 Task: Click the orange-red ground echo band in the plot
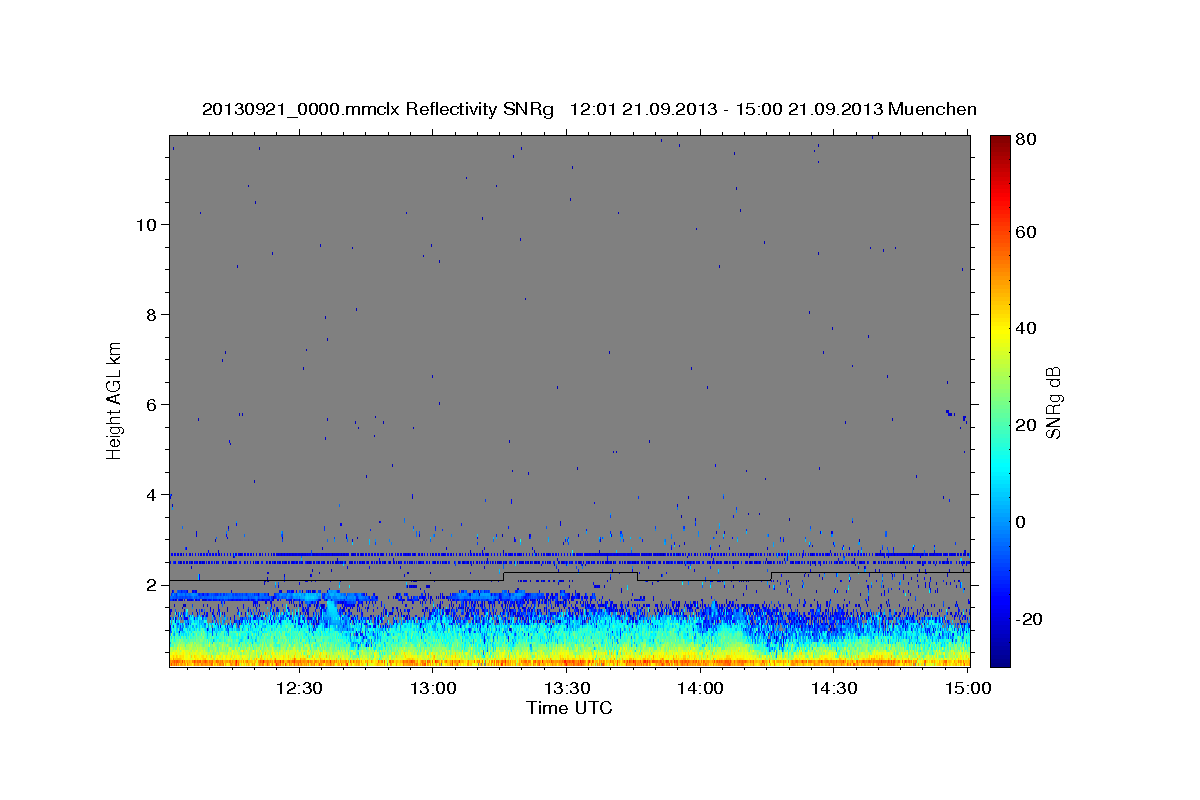569,661
